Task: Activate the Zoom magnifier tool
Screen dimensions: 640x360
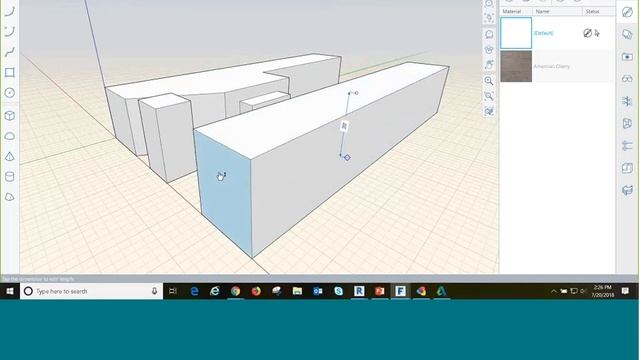Action: (489, 81)
